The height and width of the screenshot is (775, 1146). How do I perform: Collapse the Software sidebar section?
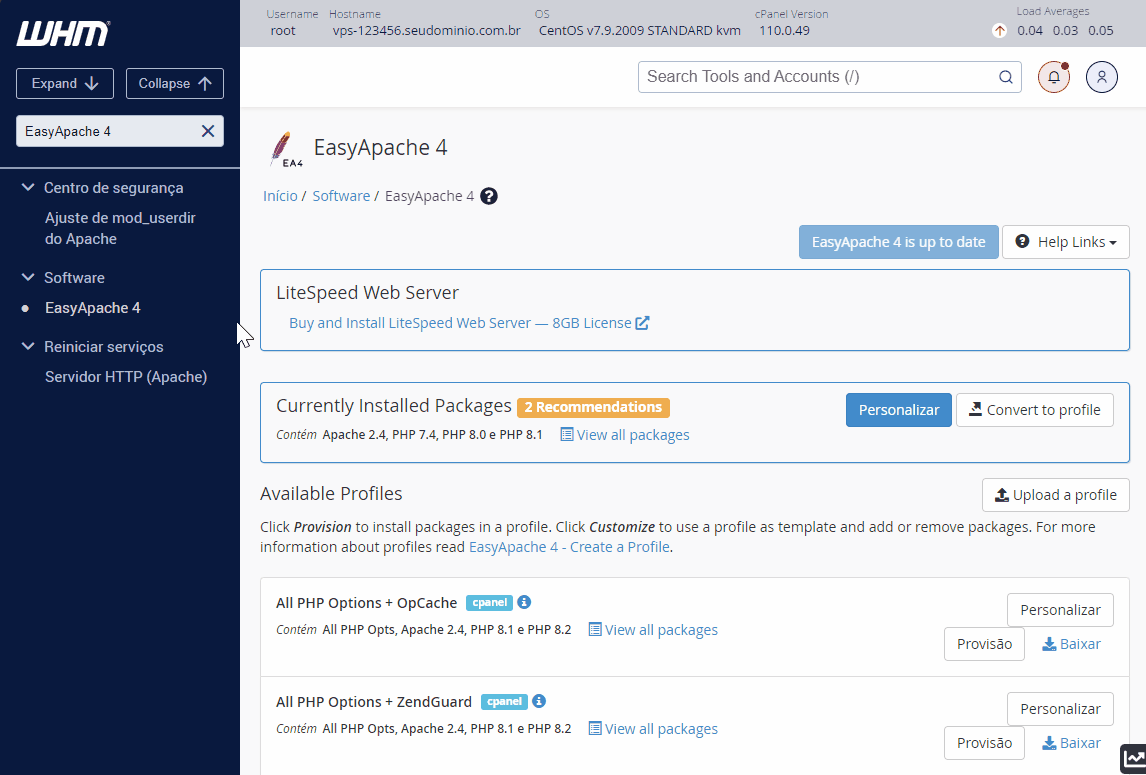pyautogui.click(x=28, y=277)
